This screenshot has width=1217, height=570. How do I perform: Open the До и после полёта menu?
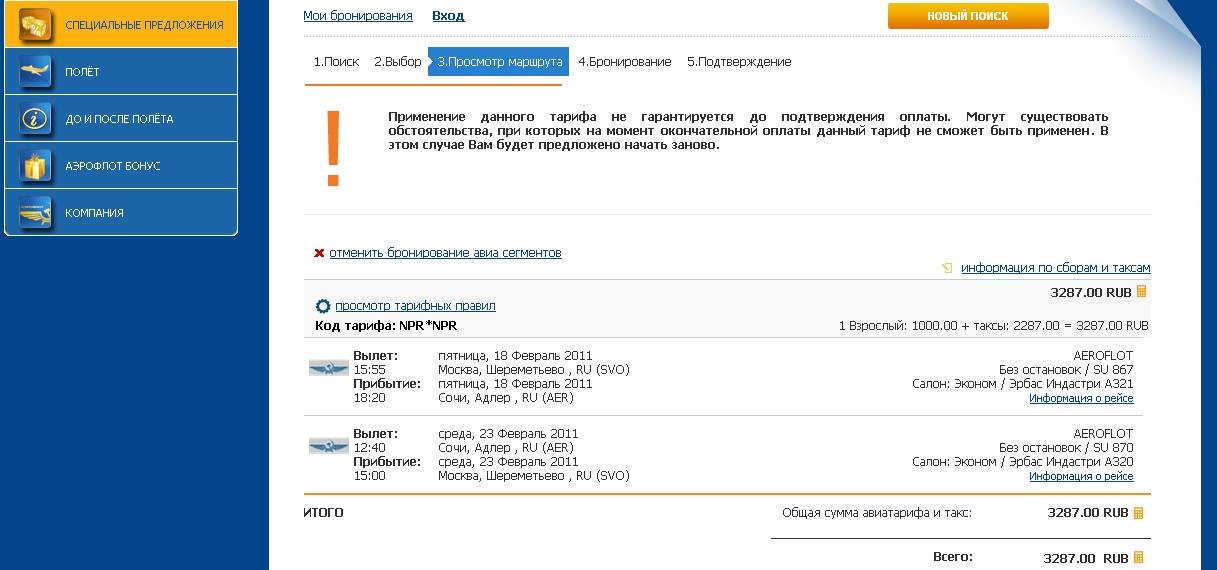(x=121, y=118)
